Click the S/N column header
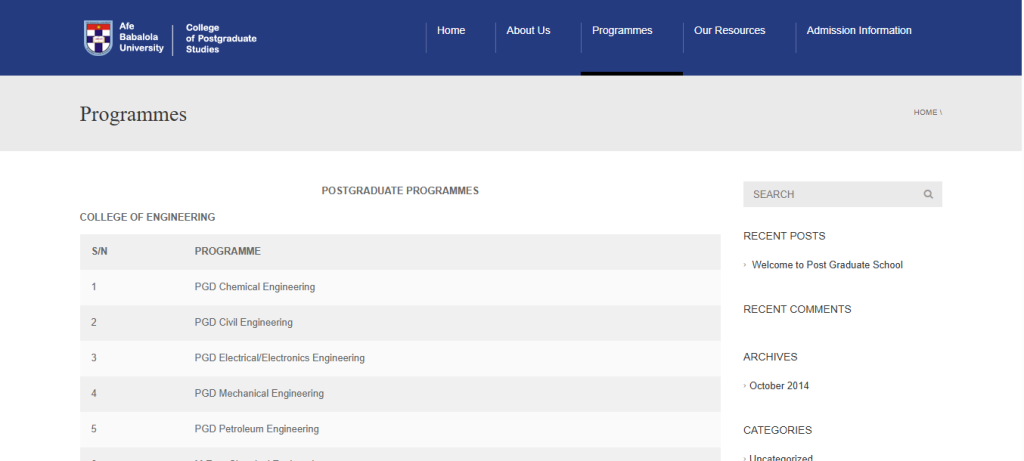This screenshot has width=1024, height=461. click(99, 251)
